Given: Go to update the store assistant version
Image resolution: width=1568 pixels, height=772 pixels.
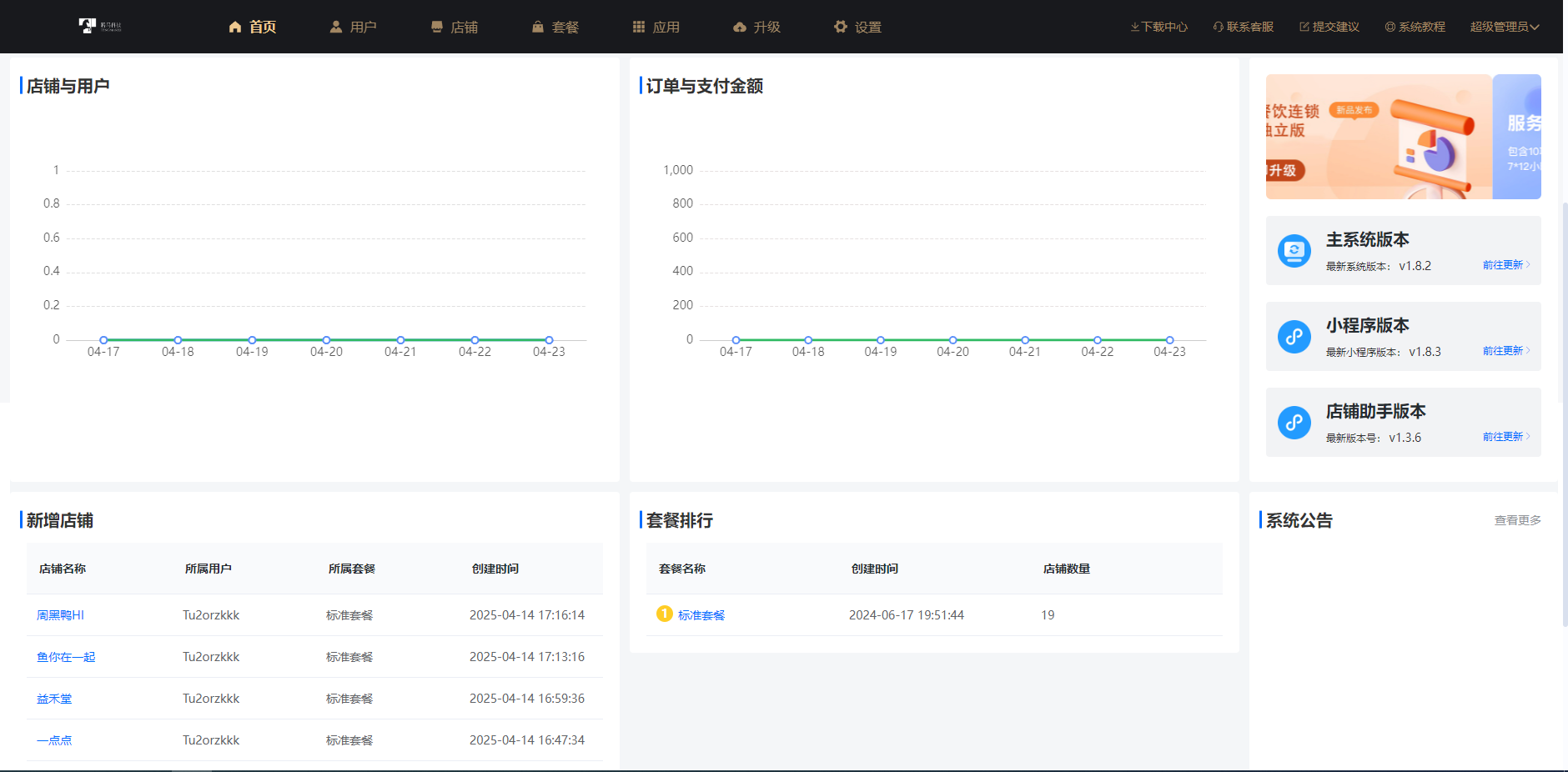Looking at the screenshot, I should coord(1505,437).
